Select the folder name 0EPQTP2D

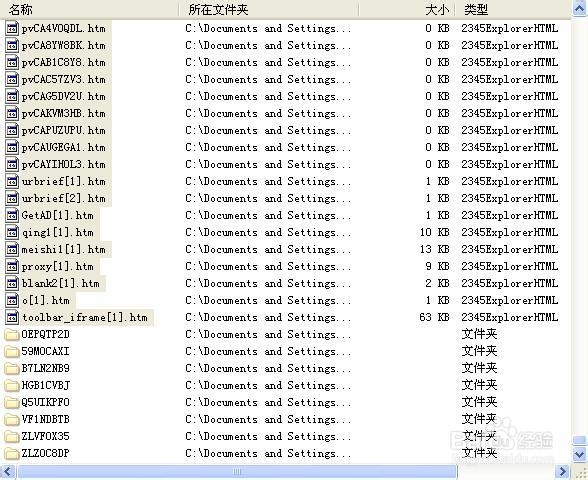pyautogui.click(x=45, y=334)
